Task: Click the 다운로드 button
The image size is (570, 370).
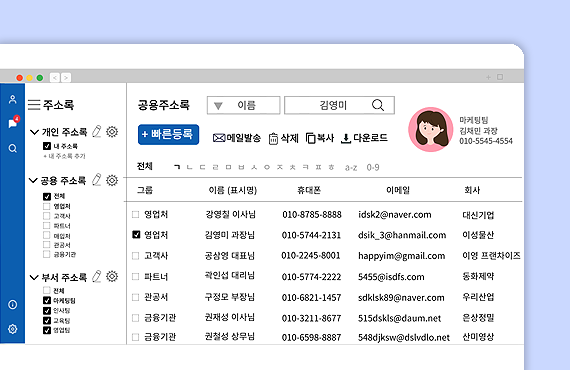Action: (365, 138)
